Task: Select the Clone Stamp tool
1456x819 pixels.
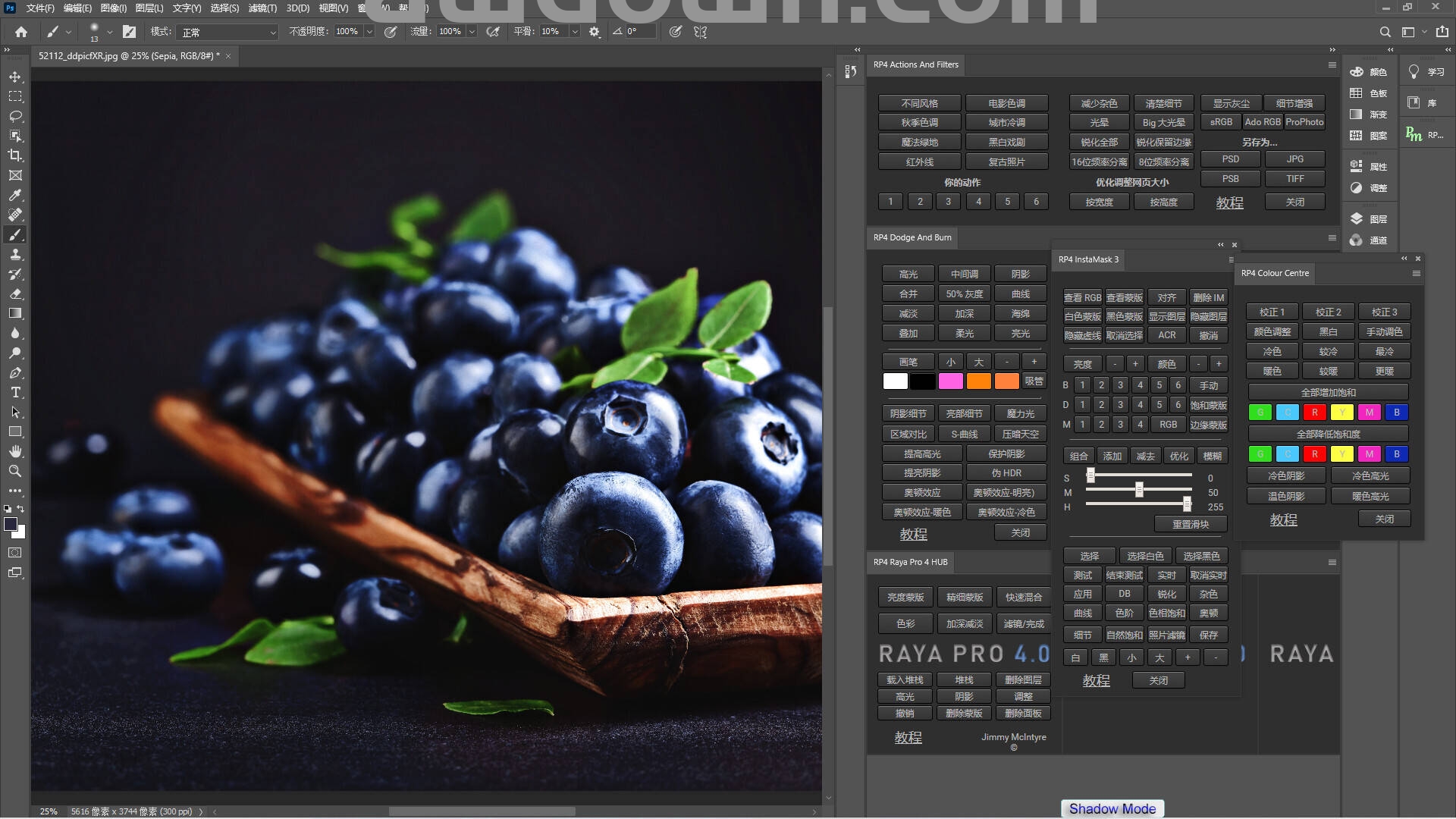Action: pyautogui.click(x=15, y=254)
